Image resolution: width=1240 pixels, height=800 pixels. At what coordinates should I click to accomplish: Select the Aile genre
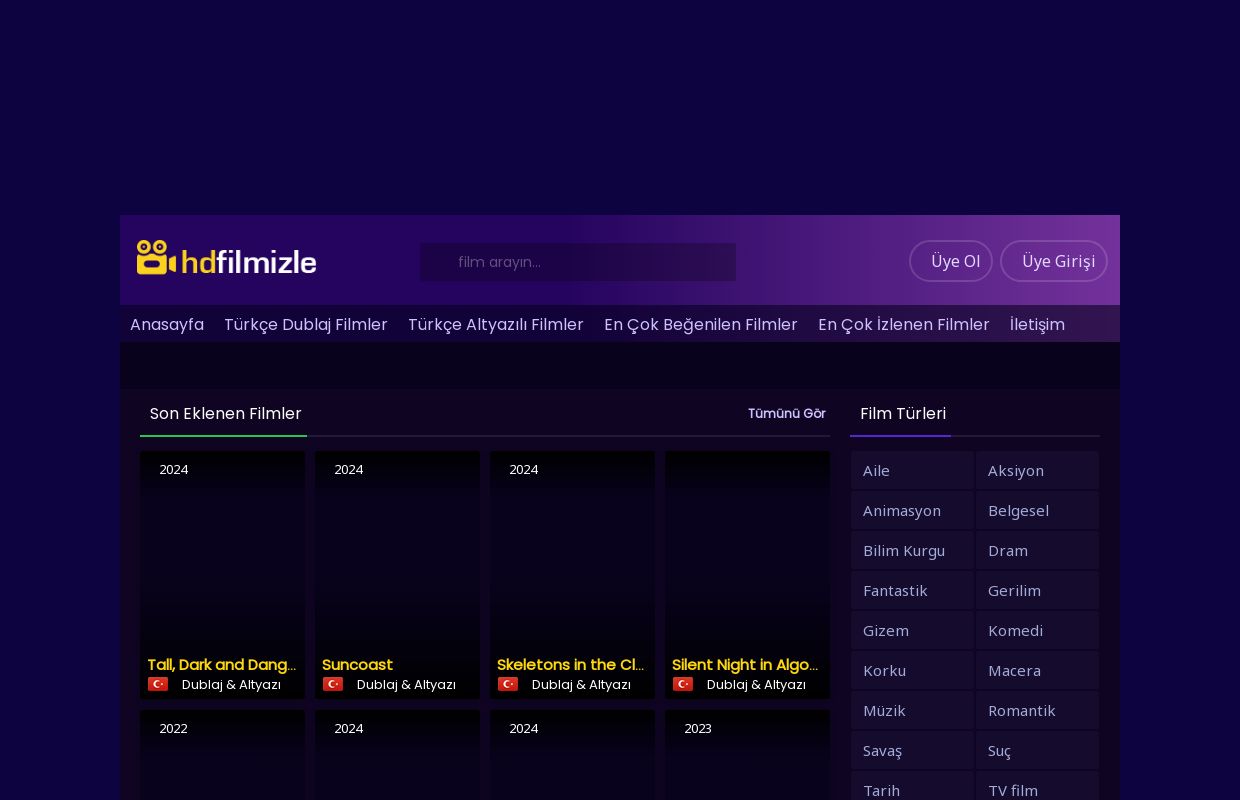pyautogui.click(x=912, y=470)
